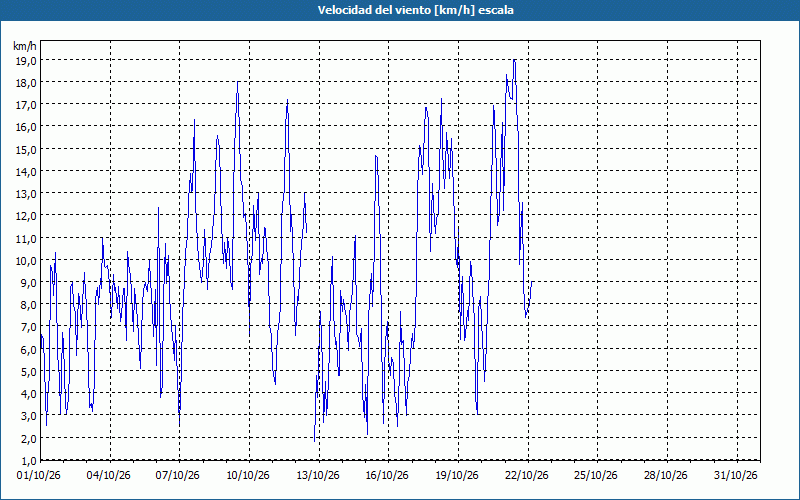800x500 pixels.
Task: Click the km/h unit label
Action: [x=25, y=46]
